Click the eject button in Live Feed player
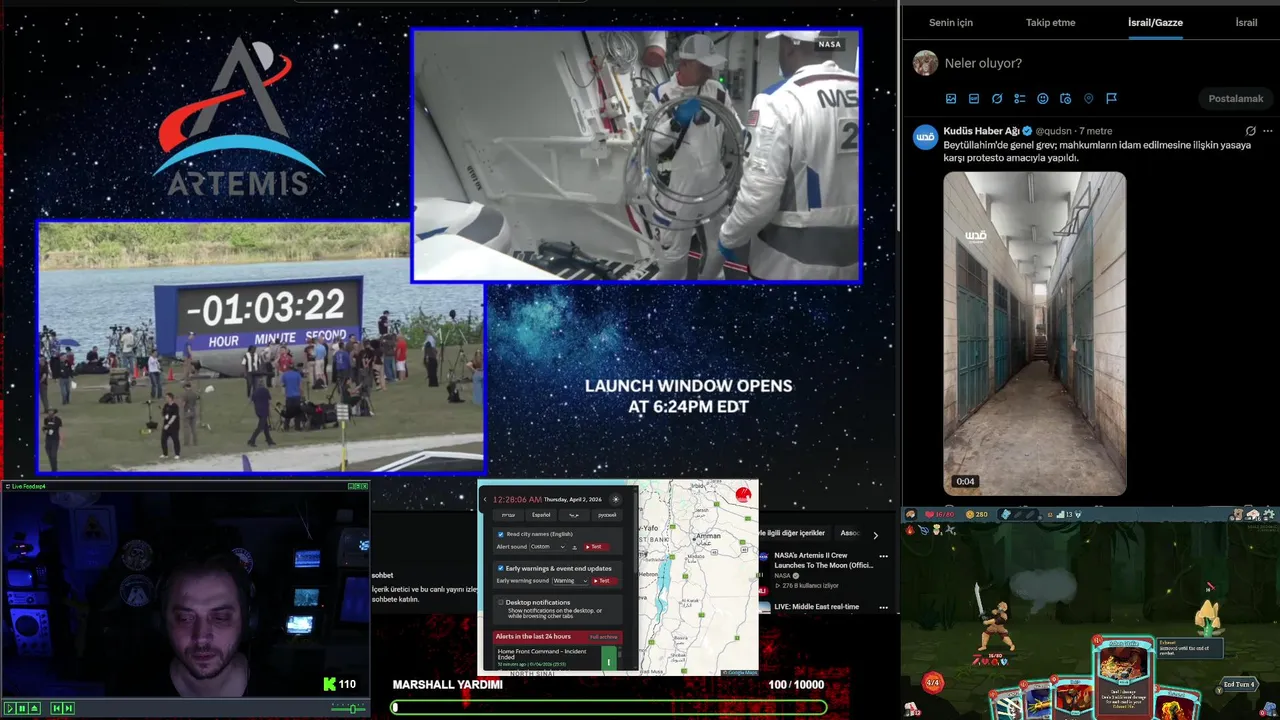Viewport: 1280px width, 720px height. click(34, 709)
